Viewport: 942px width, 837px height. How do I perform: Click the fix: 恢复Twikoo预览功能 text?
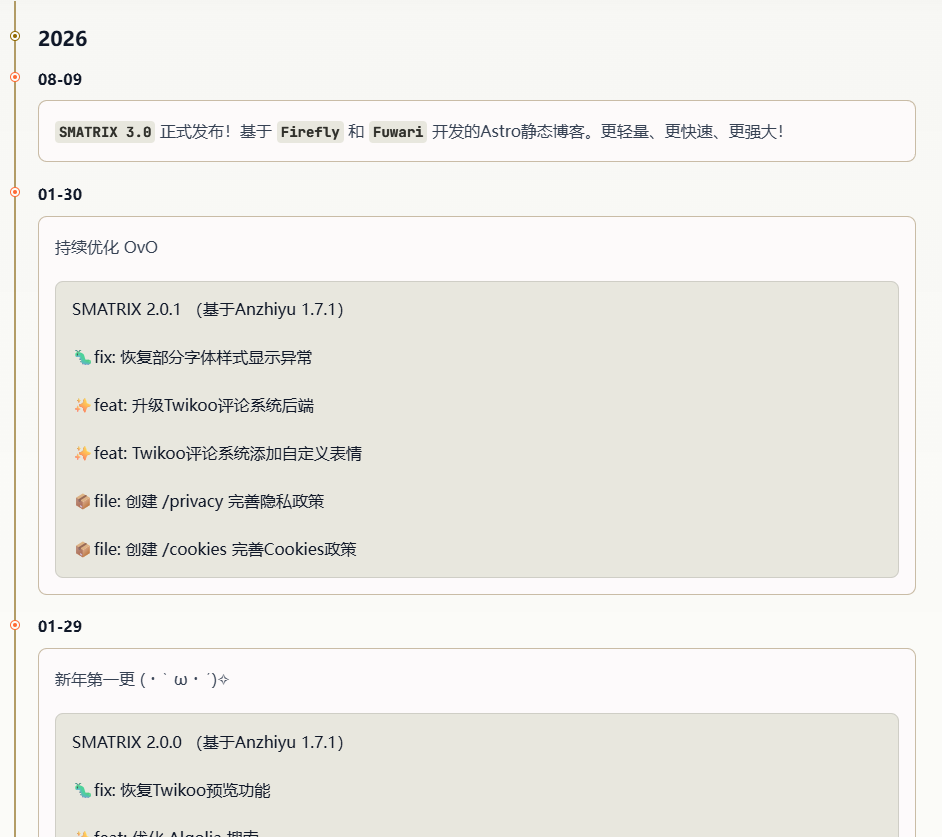[x=183, y=790]
